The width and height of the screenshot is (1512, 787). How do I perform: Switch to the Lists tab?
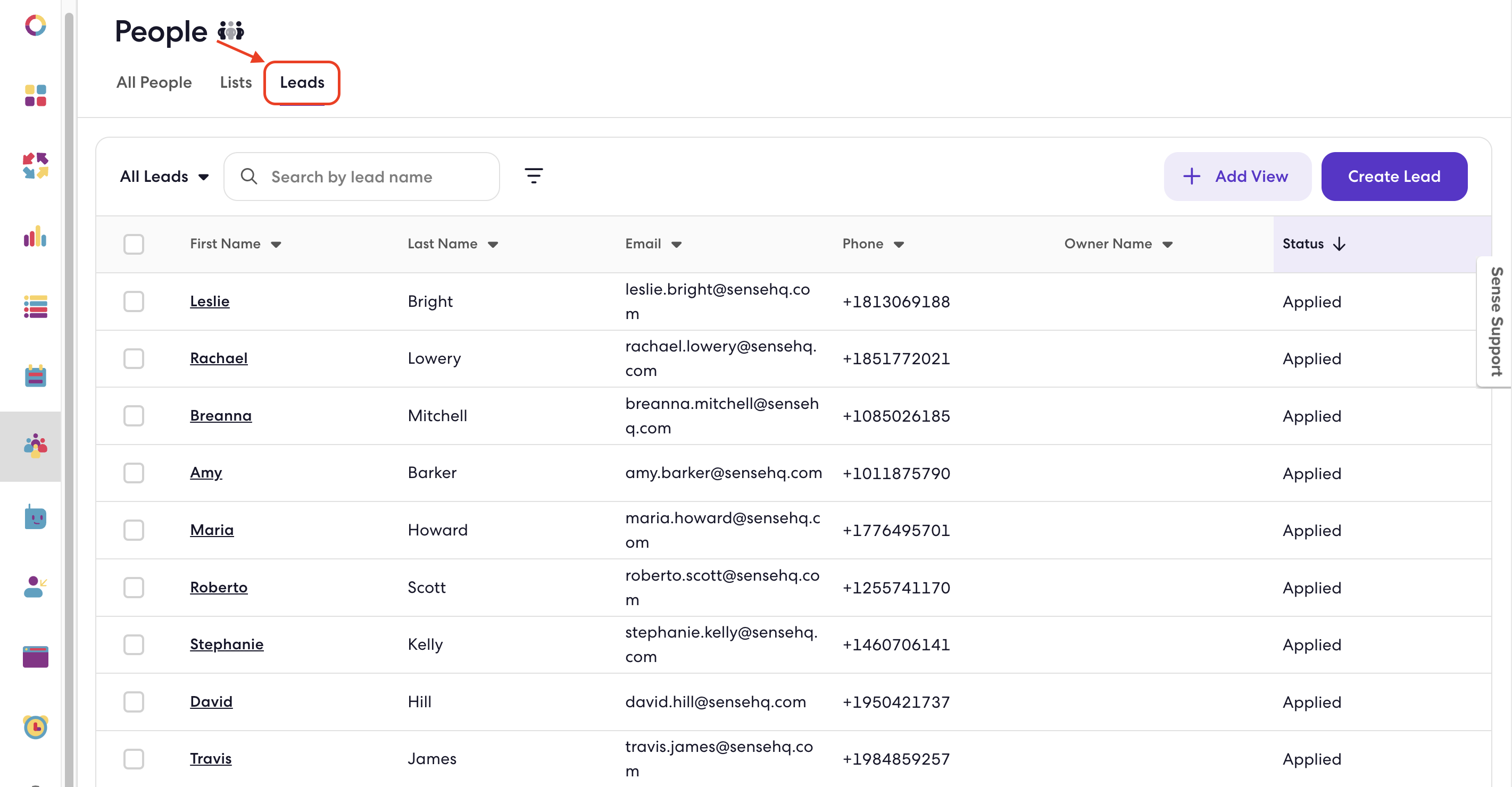[236, 82]
